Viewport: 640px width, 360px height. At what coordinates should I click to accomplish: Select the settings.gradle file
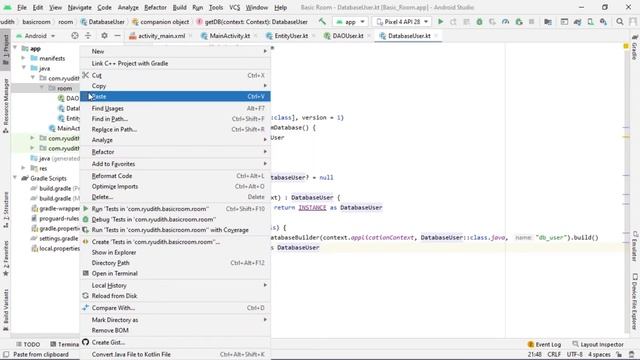(55, 238)
